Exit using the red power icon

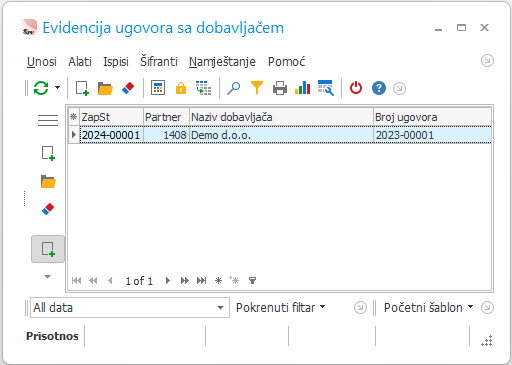356,88
